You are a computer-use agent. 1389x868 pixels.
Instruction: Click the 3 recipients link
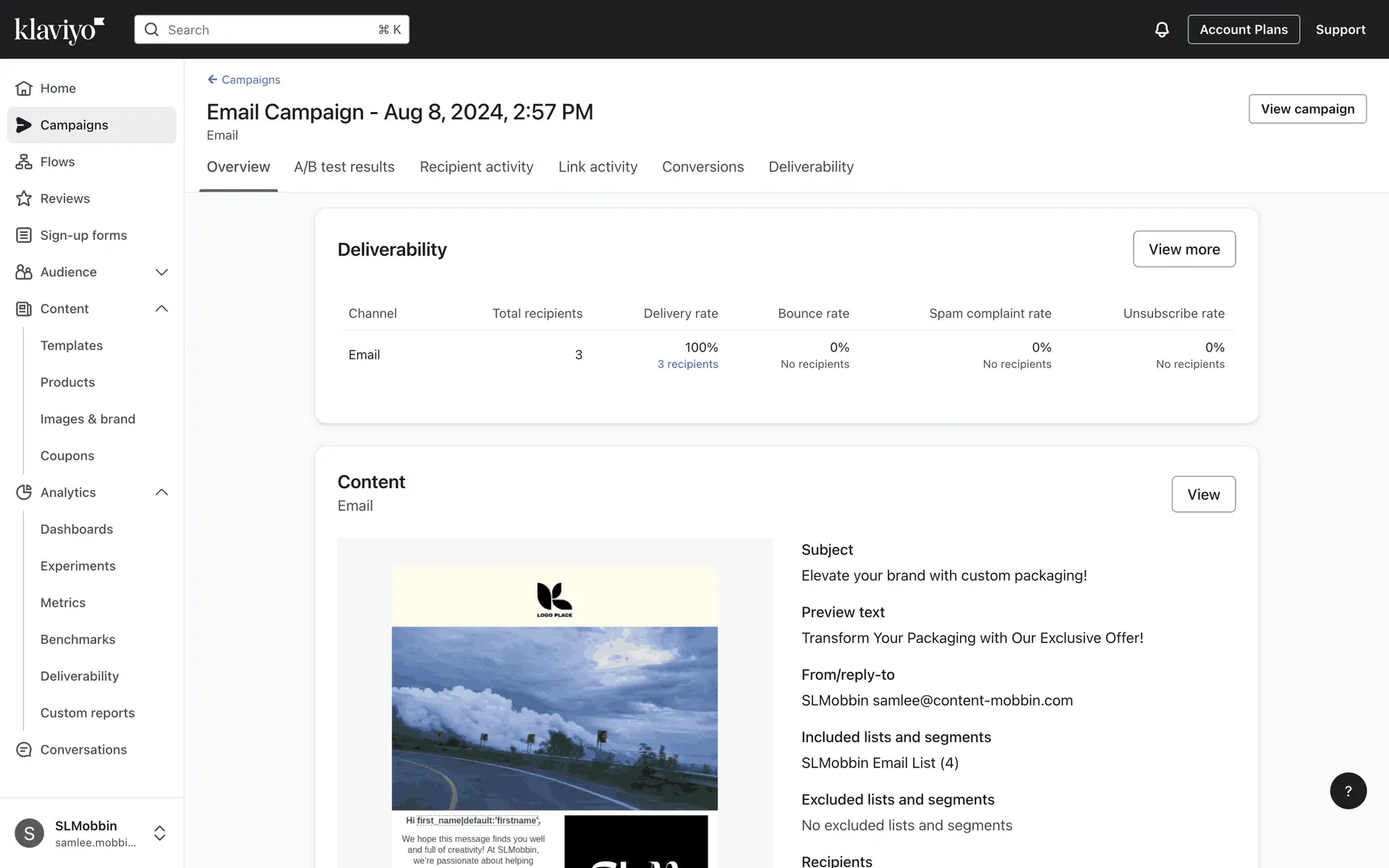tap(687, 365)
